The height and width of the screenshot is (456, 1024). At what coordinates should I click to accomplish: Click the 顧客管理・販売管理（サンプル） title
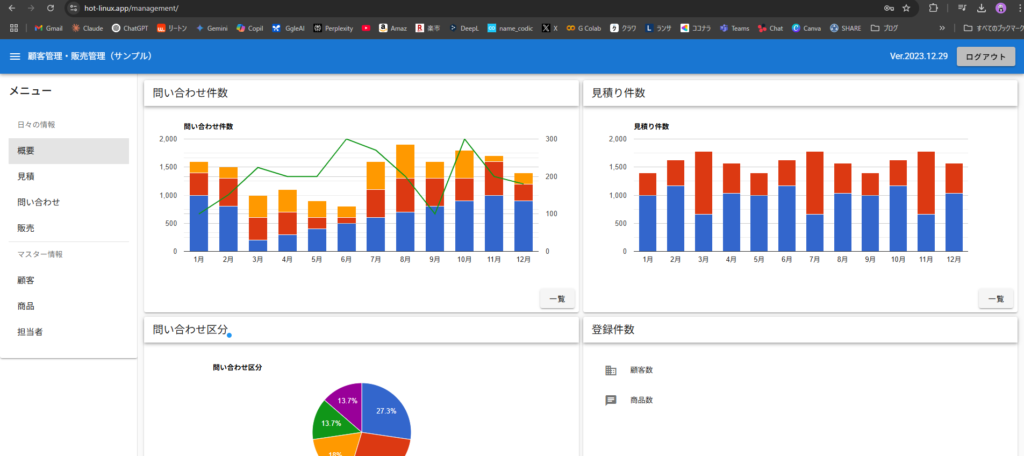[x=90, y=57]
